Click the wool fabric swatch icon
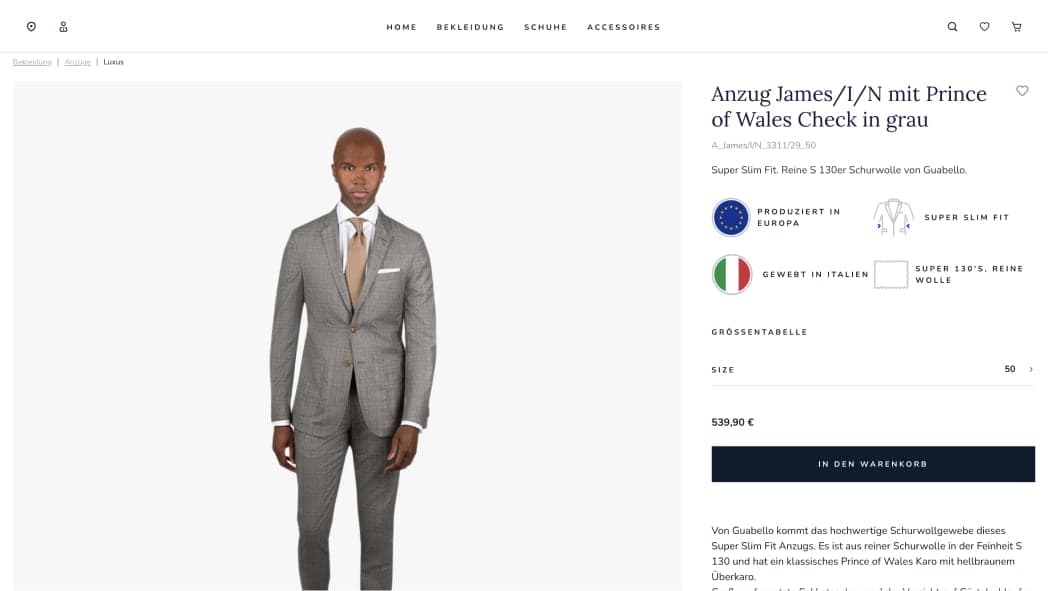The width and height of the screenshot is (1048, 591). tap(891, 274)
